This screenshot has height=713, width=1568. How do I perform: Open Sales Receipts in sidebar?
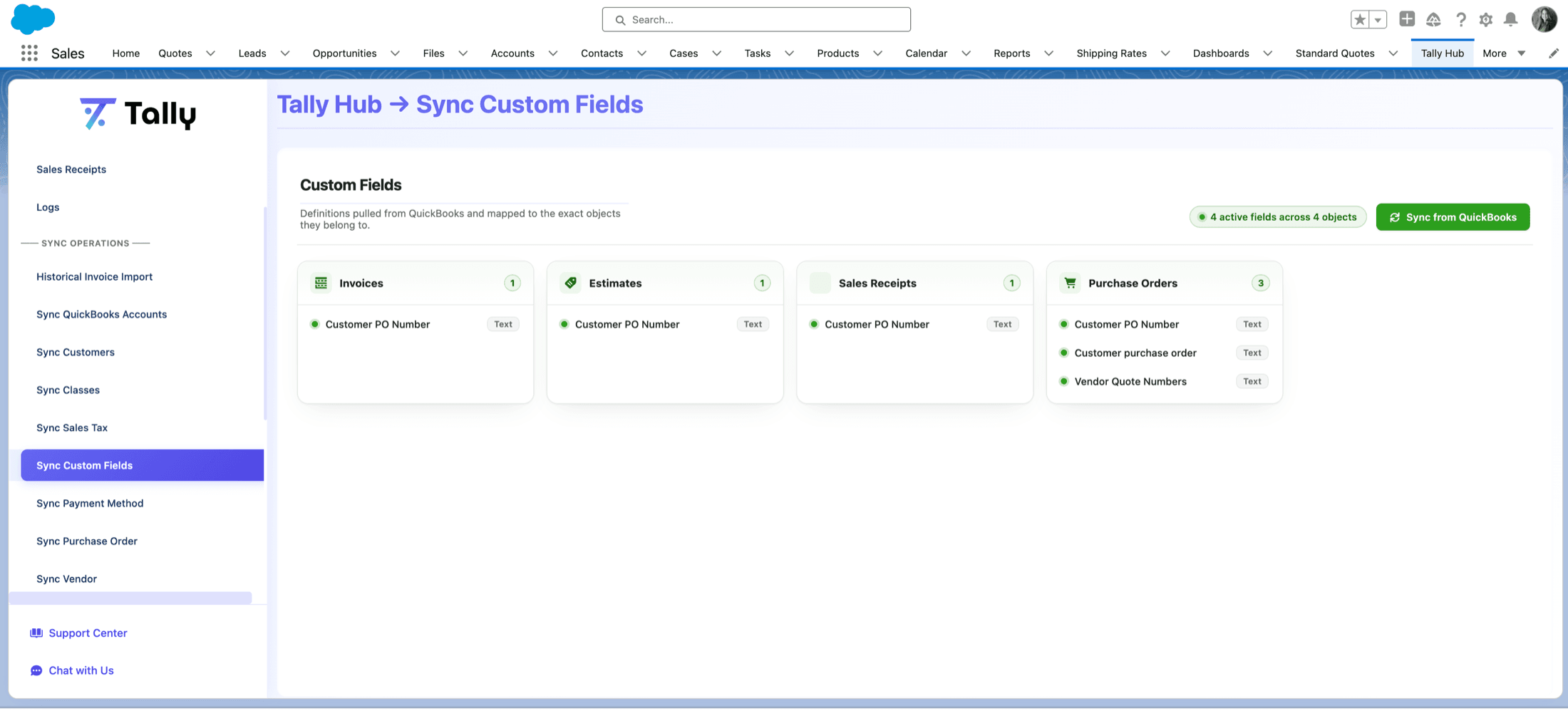click(71, 170)
